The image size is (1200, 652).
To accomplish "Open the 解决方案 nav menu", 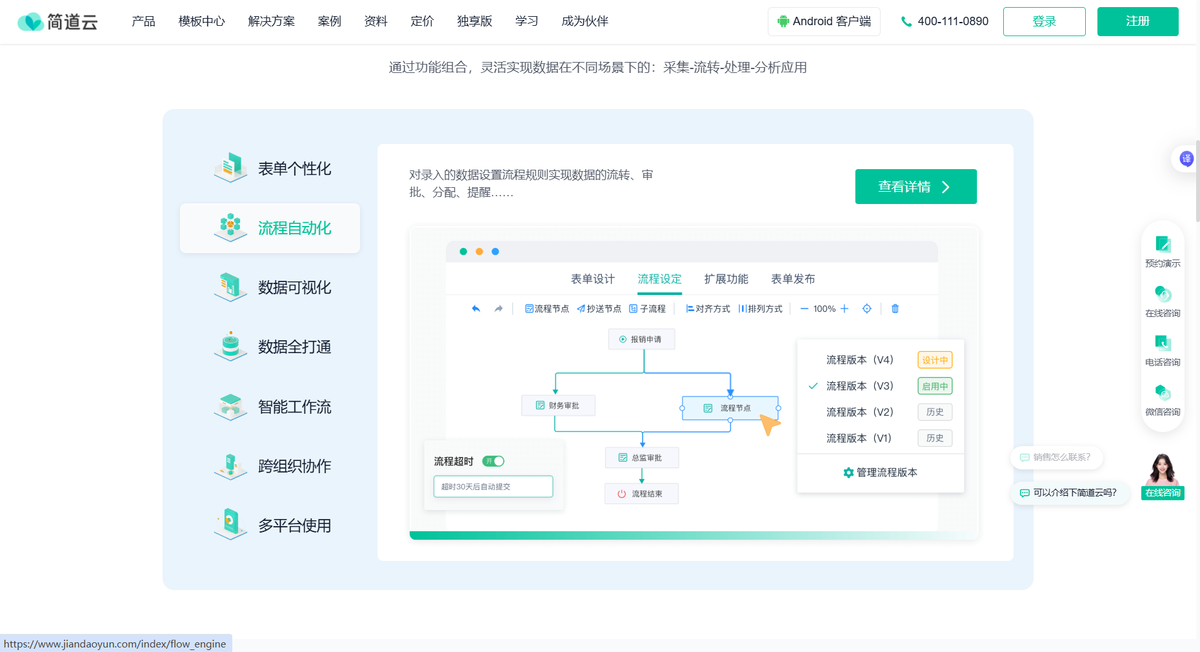I will 271,21.
